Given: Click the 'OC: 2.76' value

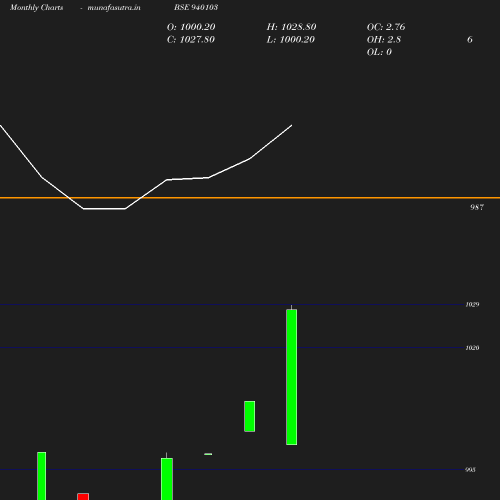Looking at the screenshot, I should click(x=386, y=27).
